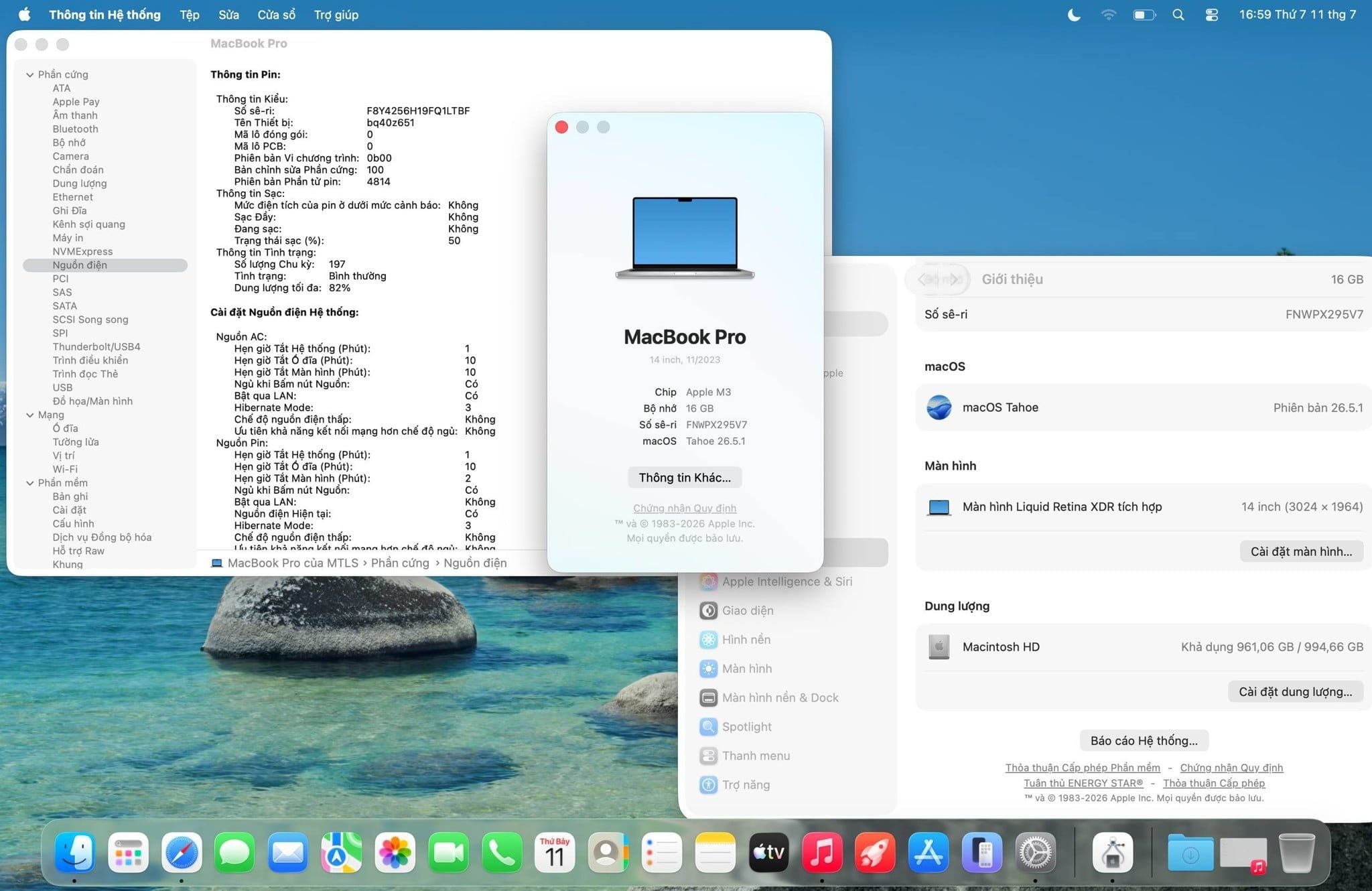Open the Tệp menu
This screenshot has height=891, width=1372.
coord(190,15)
